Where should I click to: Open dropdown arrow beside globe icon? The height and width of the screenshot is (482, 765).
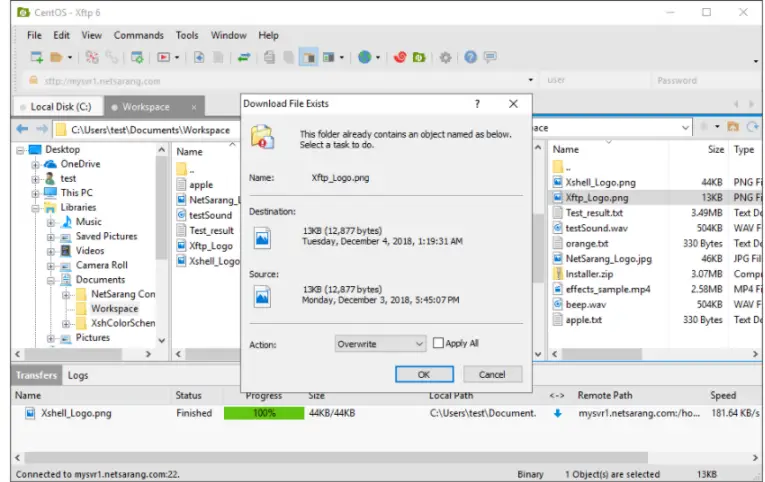point(378,58)
